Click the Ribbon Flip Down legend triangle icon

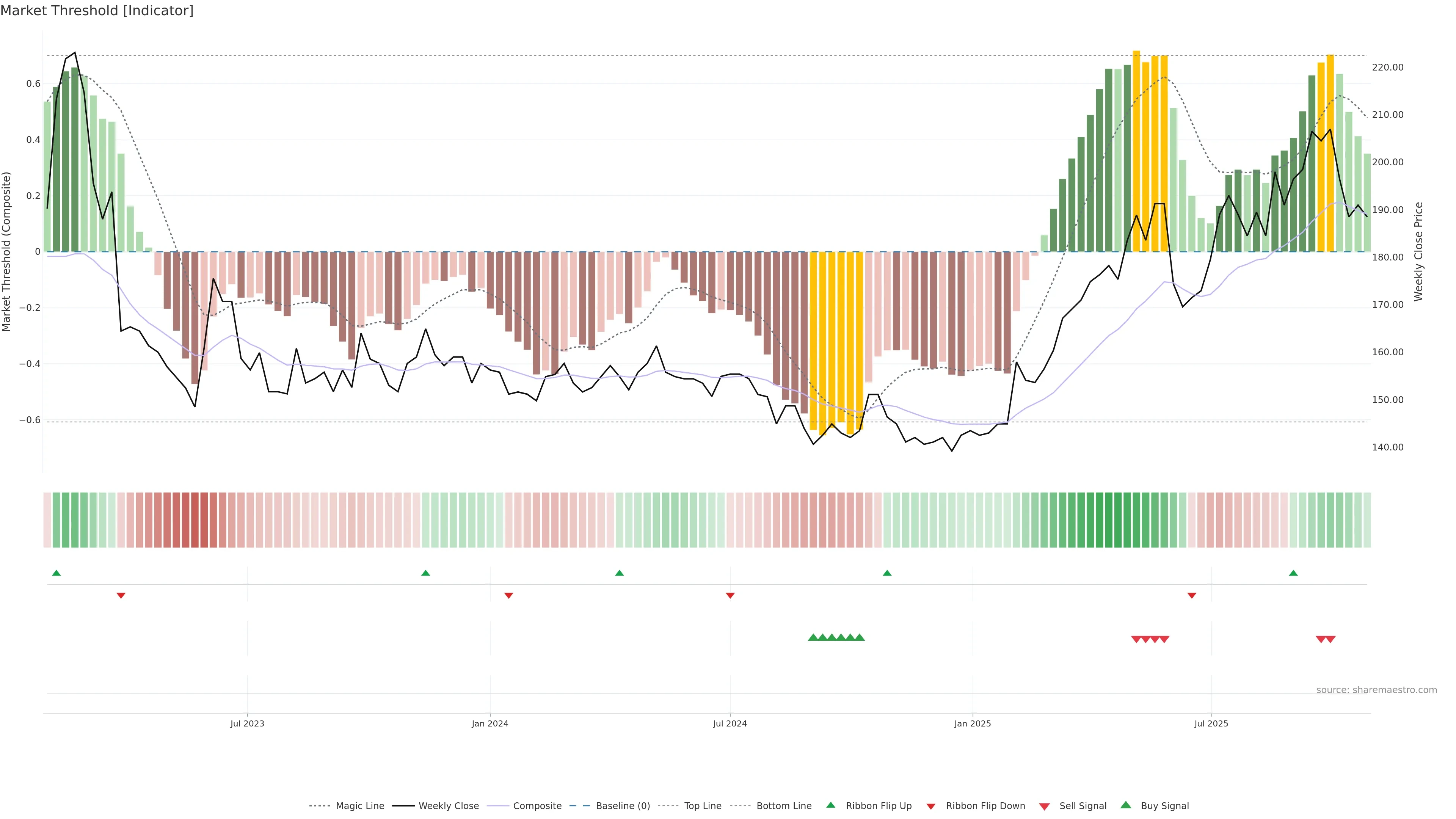click(x=931, y=806)
